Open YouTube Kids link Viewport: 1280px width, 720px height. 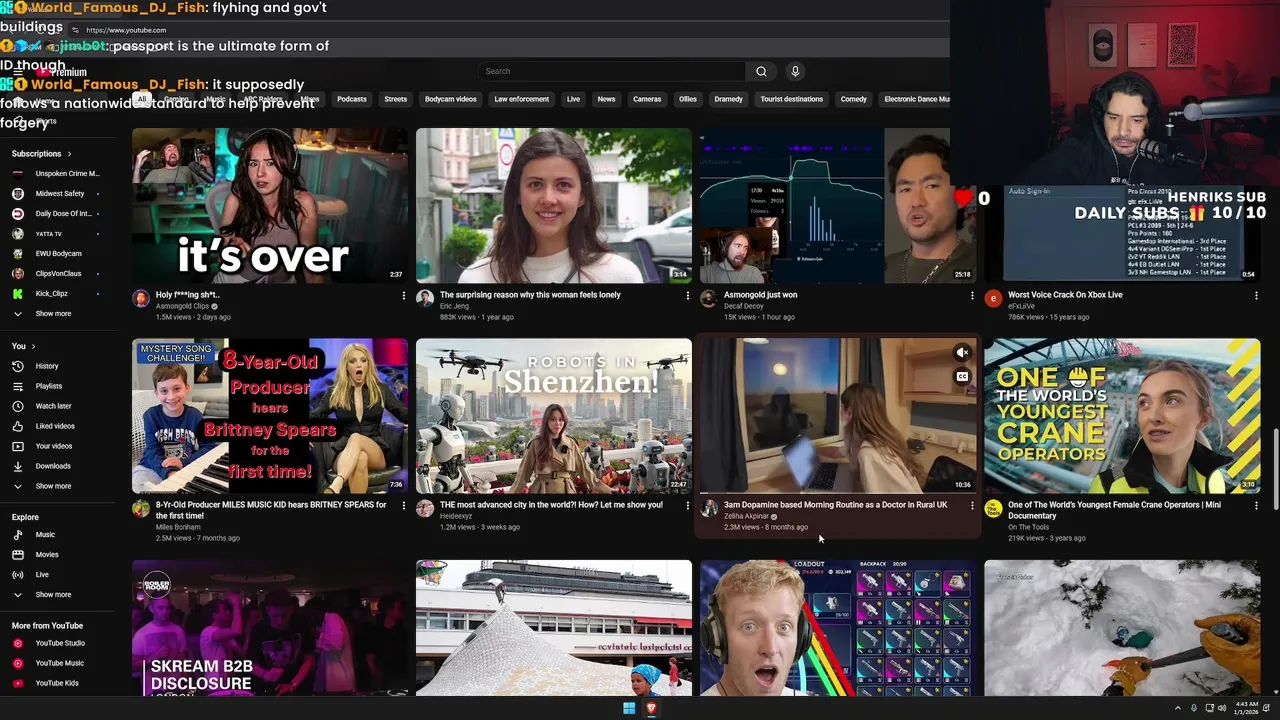tap(57, 683)
